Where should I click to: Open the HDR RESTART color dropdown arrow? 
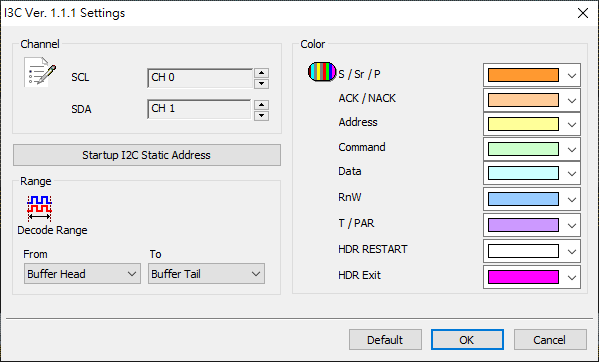[571, 251]
